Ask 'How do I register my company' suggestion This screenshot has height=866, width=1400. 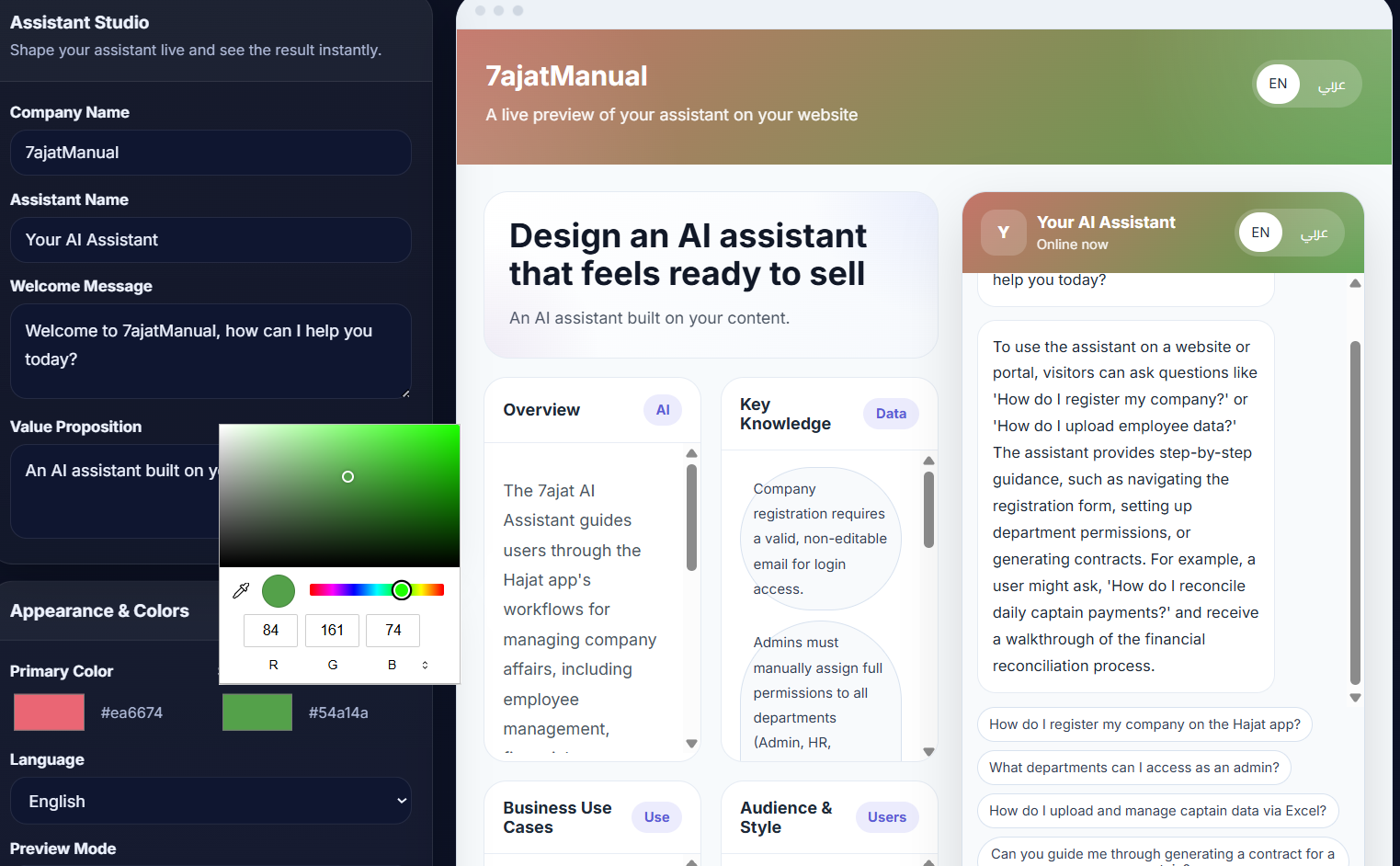pos(1144,724)
